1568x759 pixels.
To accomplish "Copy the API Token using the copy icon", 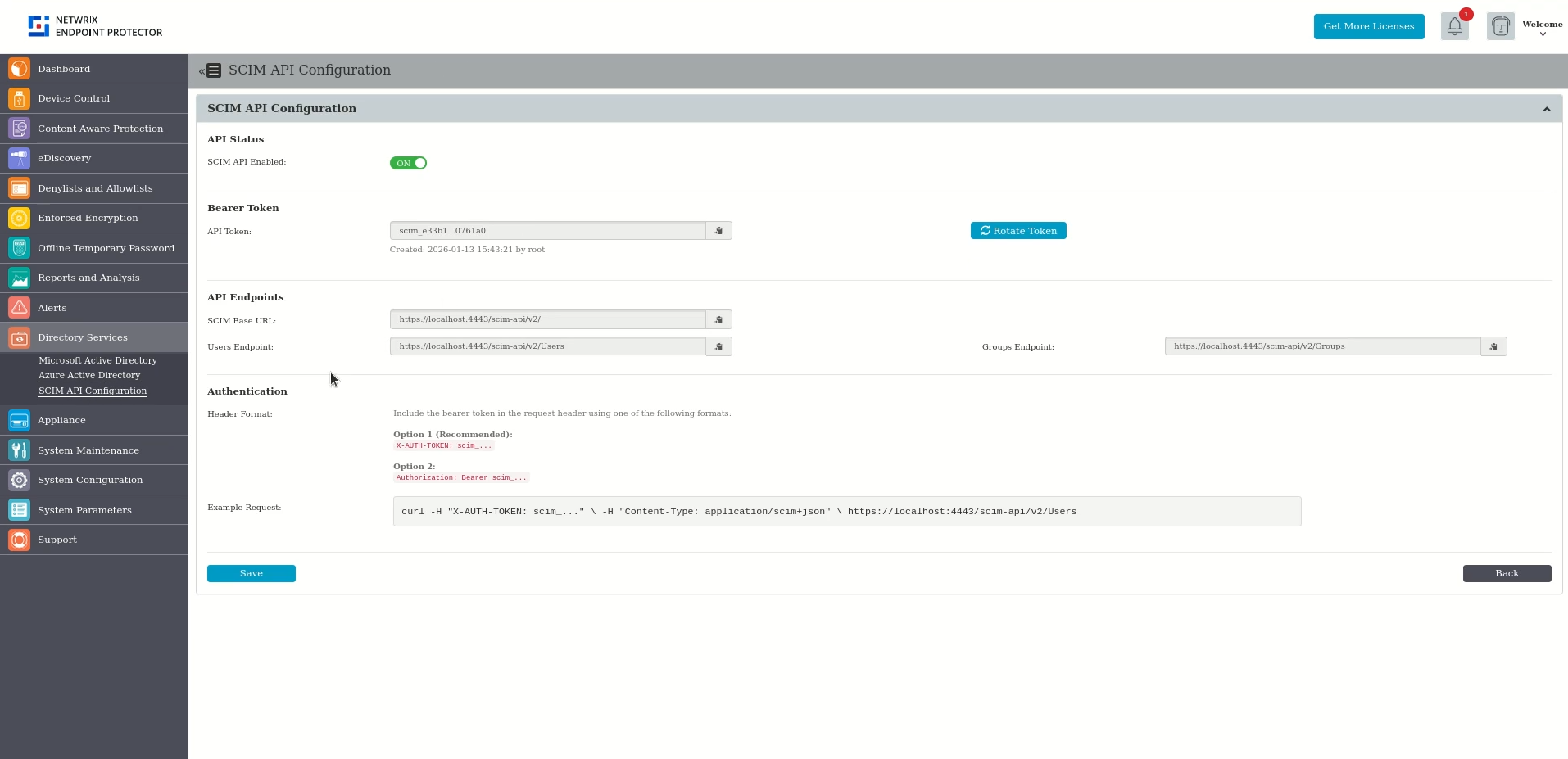I will [718, 230].
